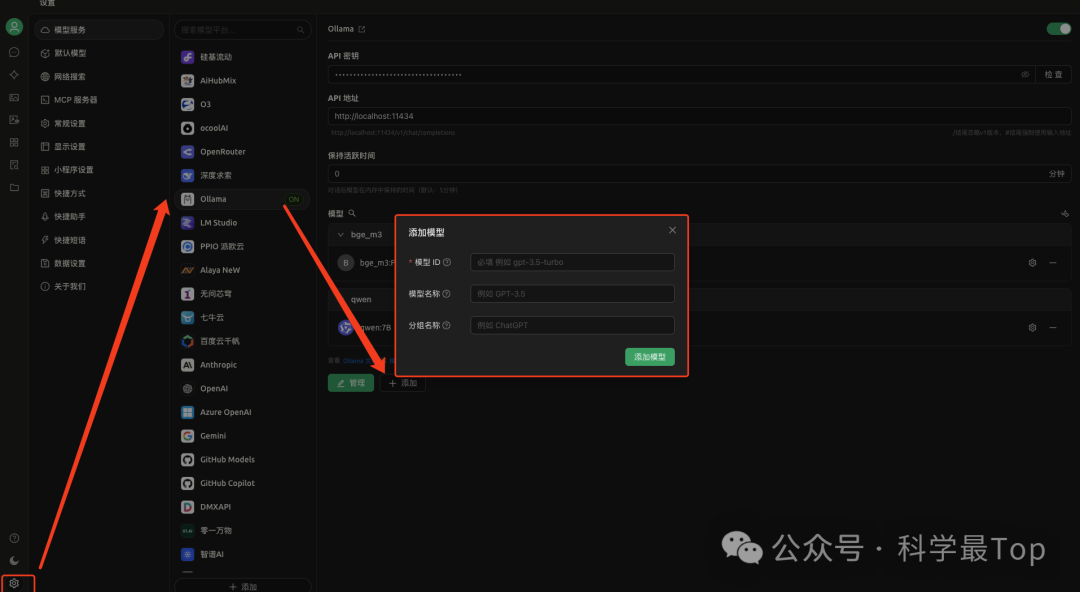This screenshot has width=1080, height=592.
Task: Click the API 地址 field with localhost:11434
Action: (699, 116)
